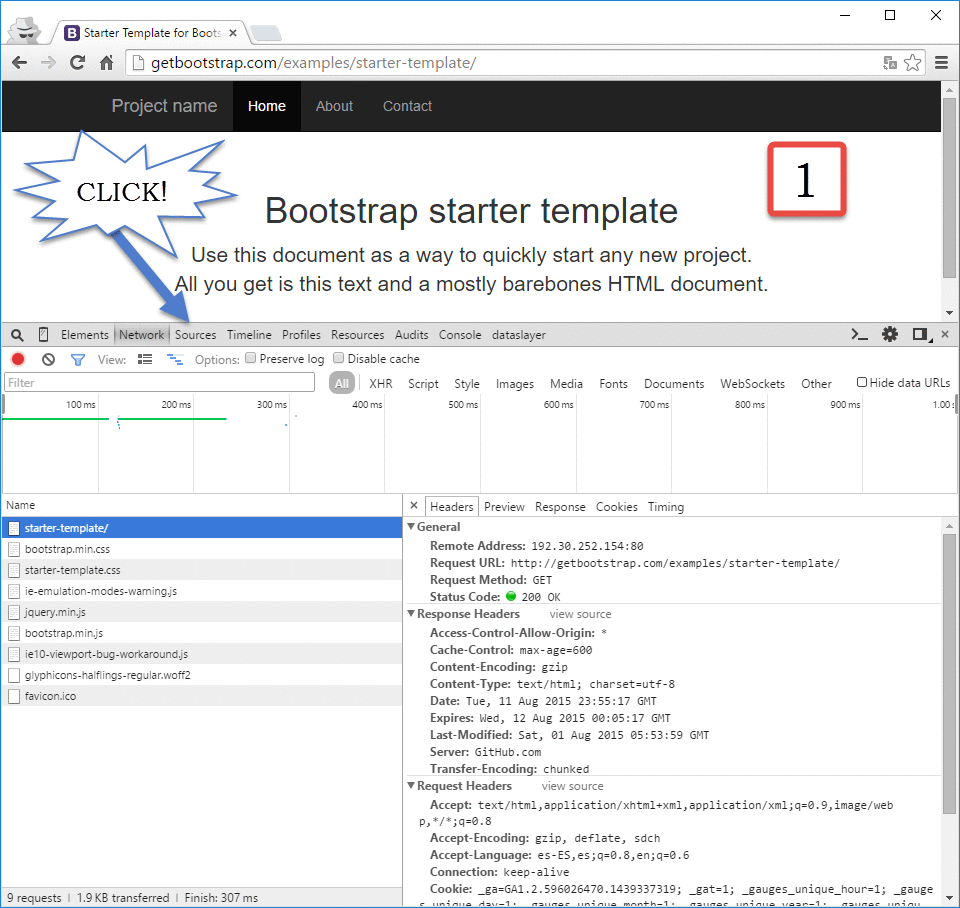This screenshot has height=908, width=960.
Task: Toggle the waterfall overview view icon
Action: pyautogui.click(x=175, y=359)
